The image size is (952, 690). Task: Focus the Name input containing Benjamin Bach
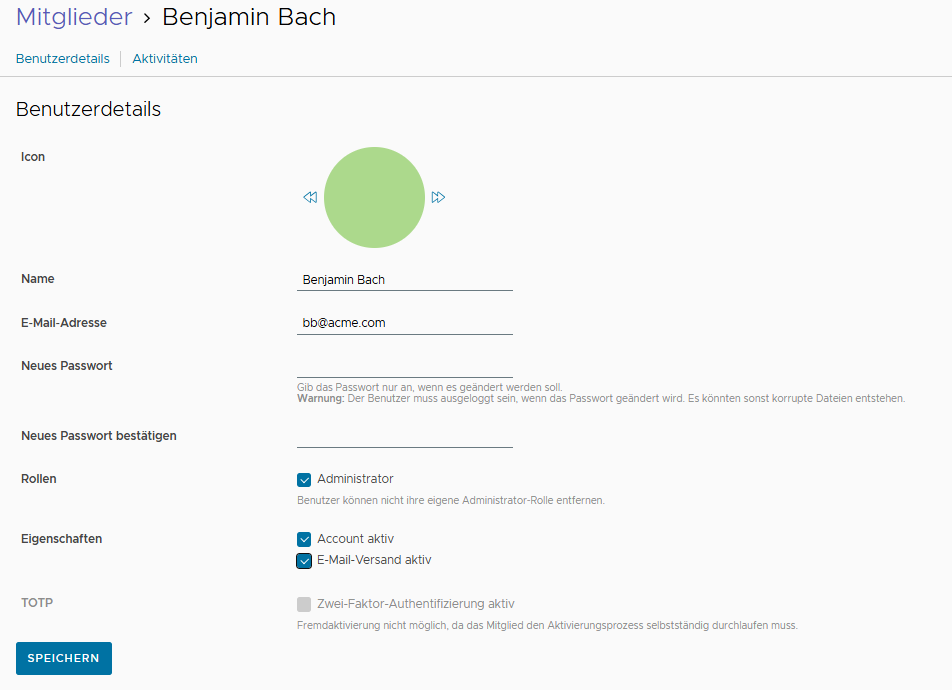405,280
